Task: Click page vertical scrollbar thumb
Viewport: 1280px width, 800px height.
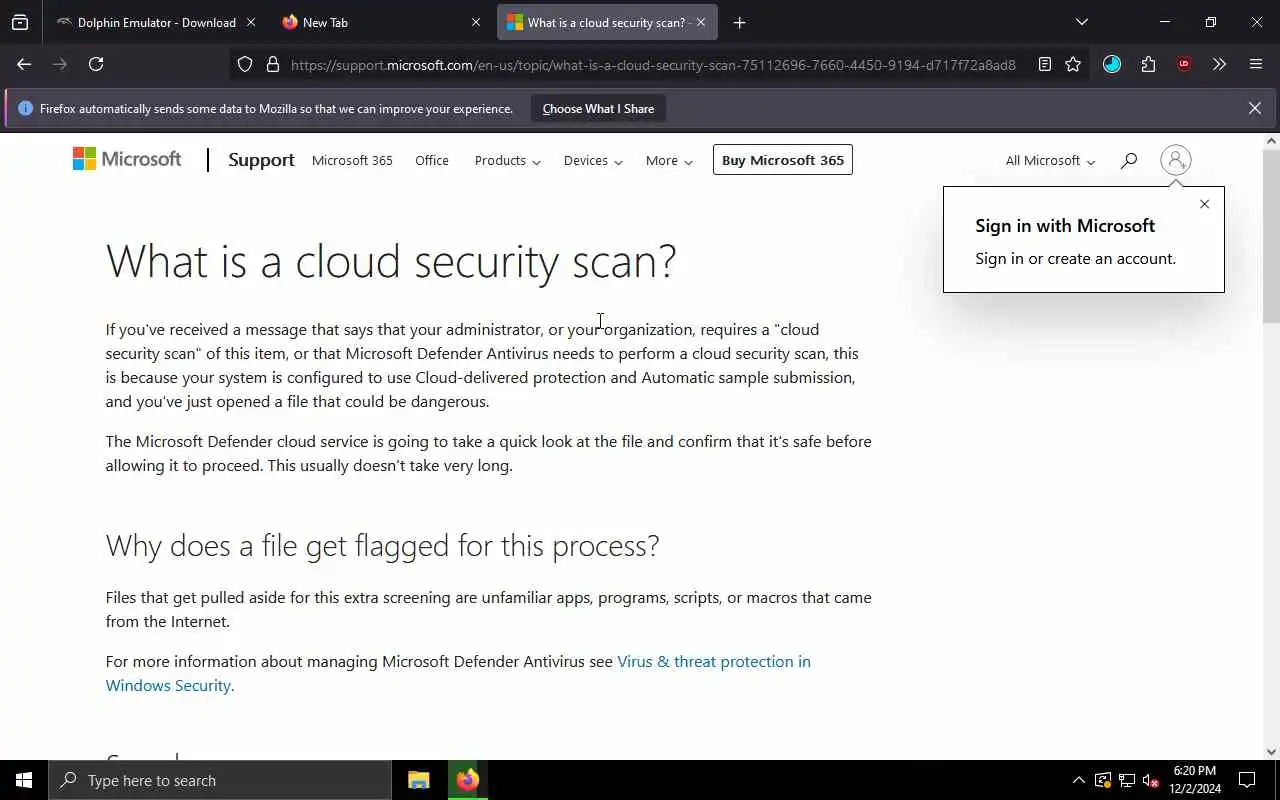Action: (1271, 236)
